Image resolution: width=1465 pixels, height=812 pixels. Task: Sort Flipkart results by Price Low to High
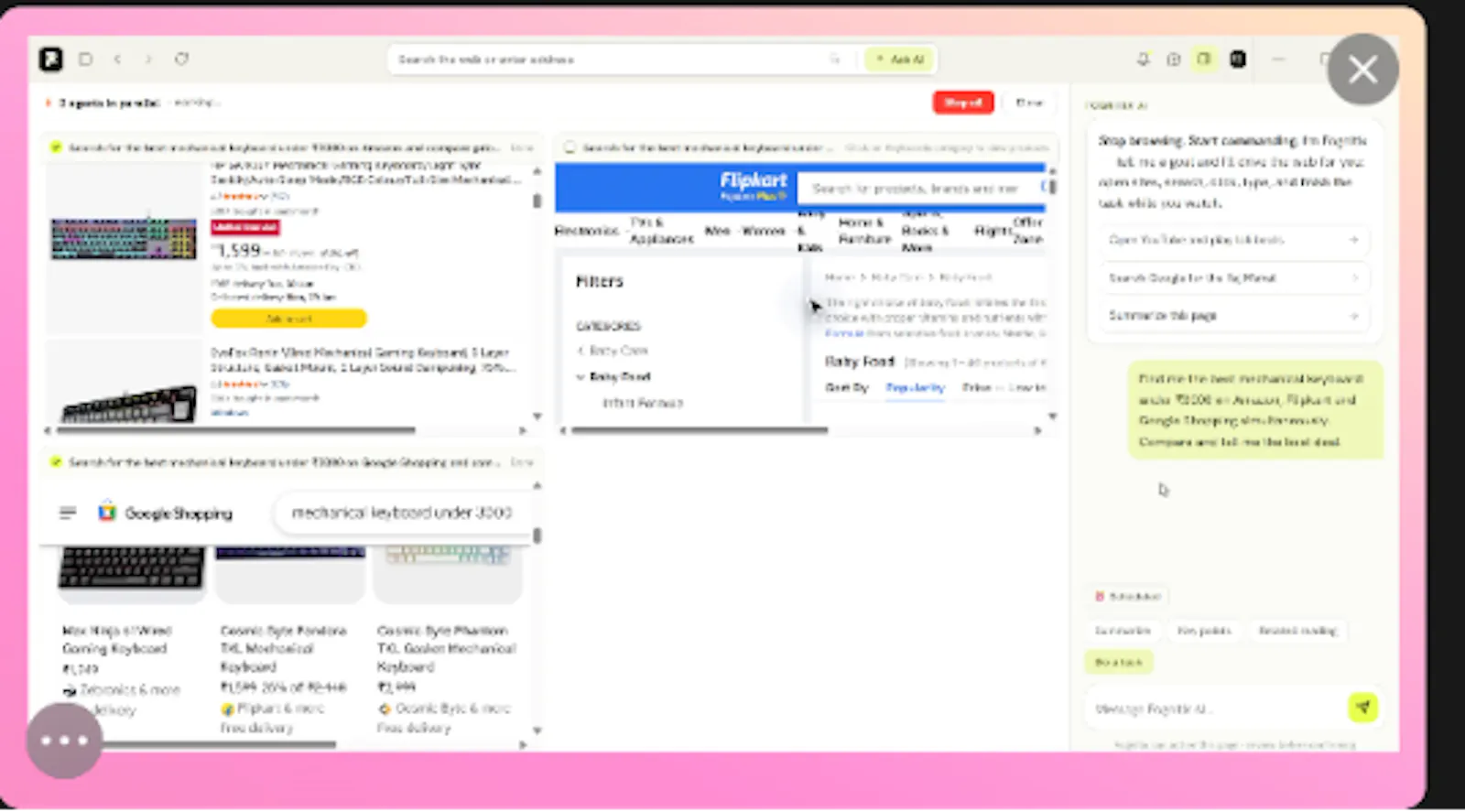[1002, 388]
